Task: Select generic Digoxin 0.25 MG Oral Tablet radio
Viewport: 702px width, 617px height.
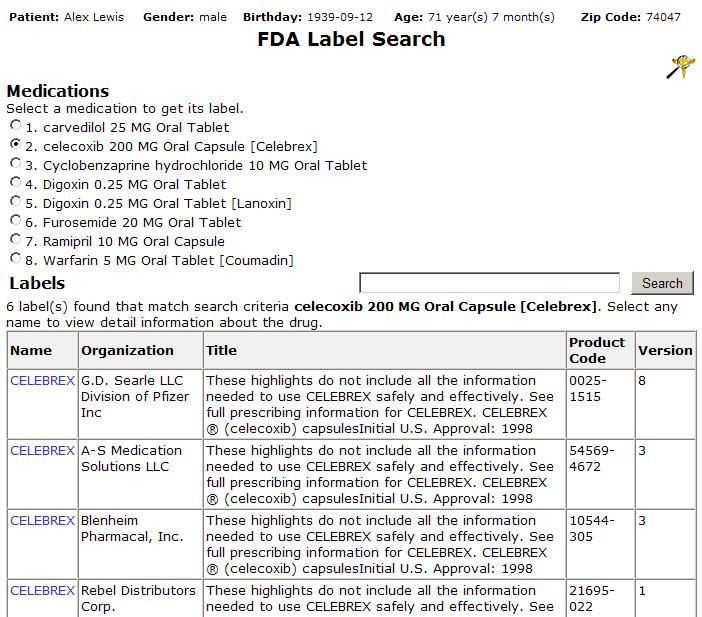Action: point(16,182)
